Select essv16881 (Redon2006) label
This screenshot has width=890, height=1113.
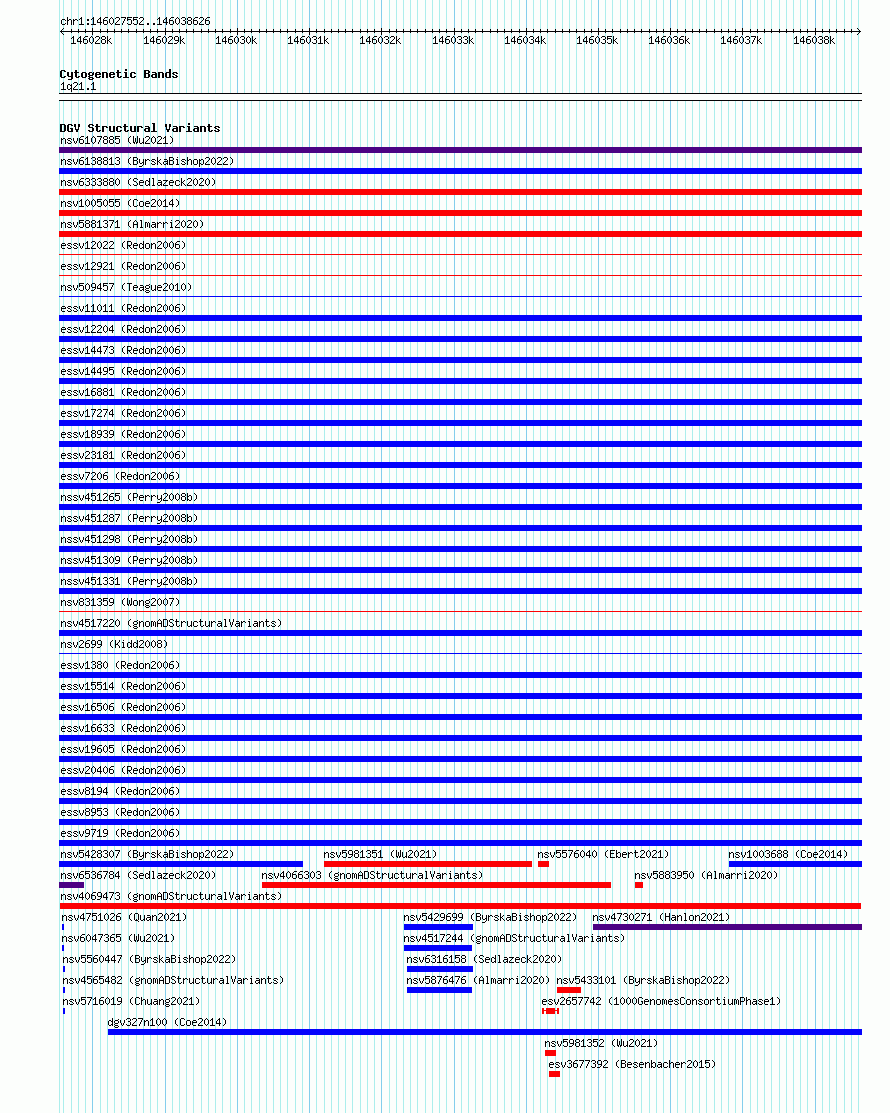coord(123,393)
